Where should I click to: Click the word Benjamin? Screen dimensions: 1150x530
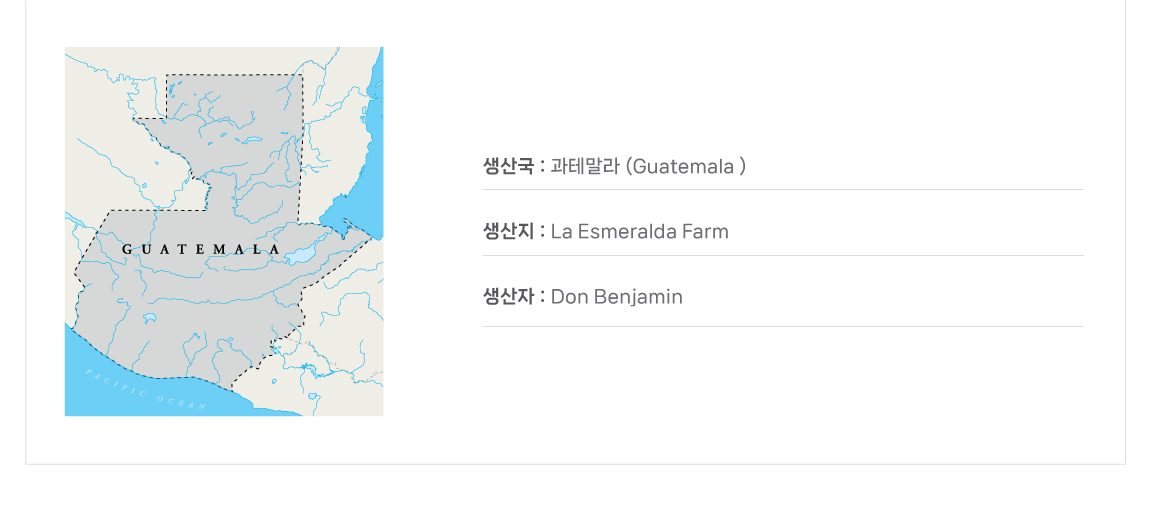(638, 297)
